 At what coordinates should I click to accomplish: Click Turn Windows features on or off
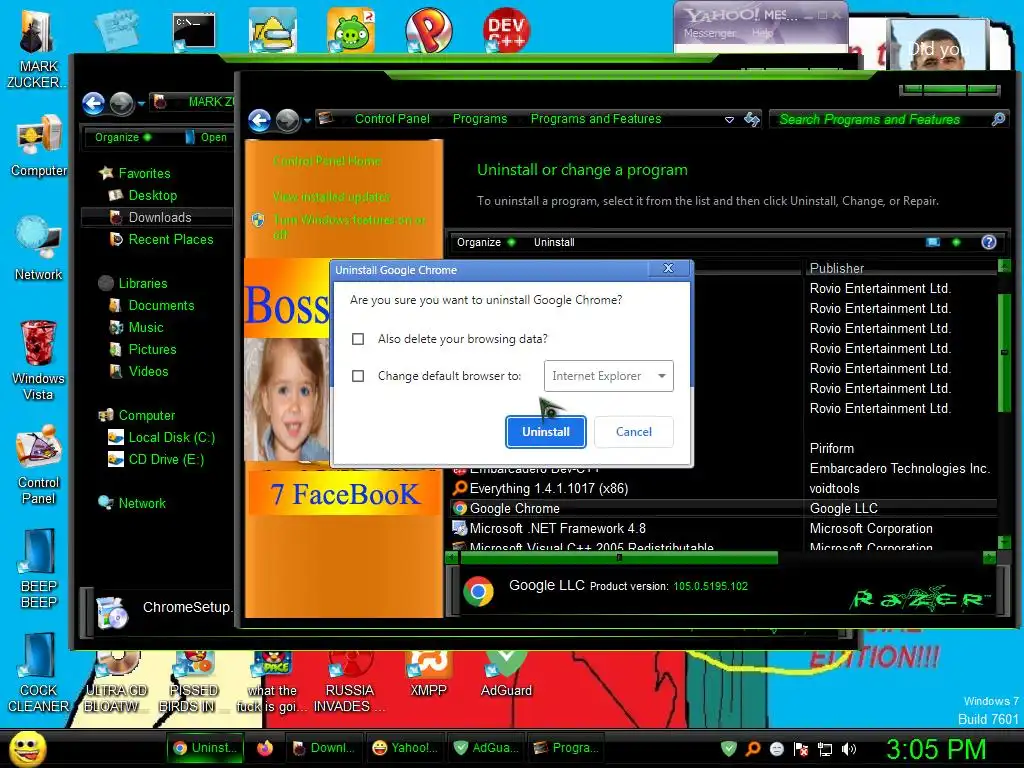click(349, 227)
